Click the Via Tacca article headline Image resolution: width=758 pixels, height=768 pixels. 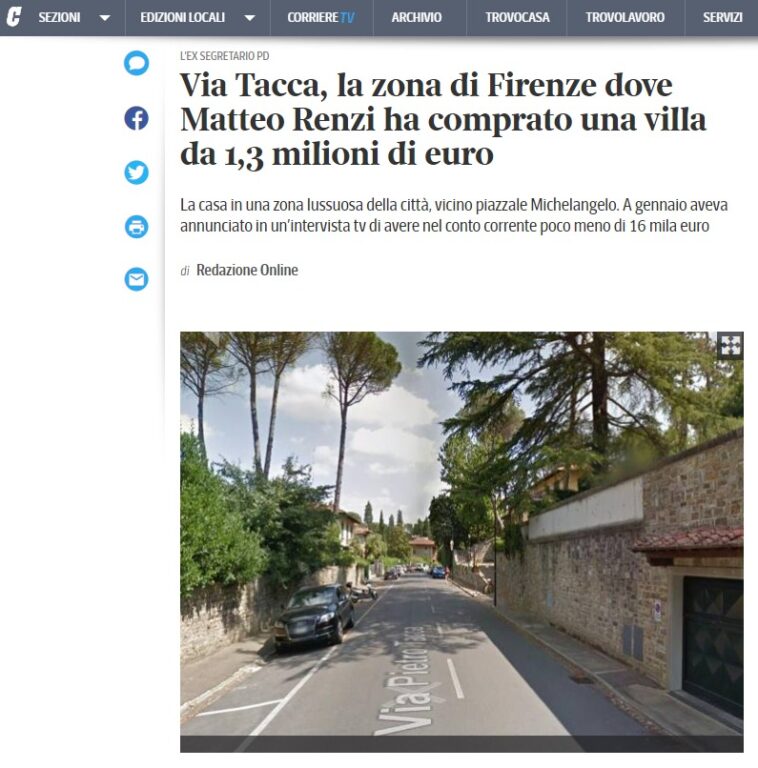443,120
